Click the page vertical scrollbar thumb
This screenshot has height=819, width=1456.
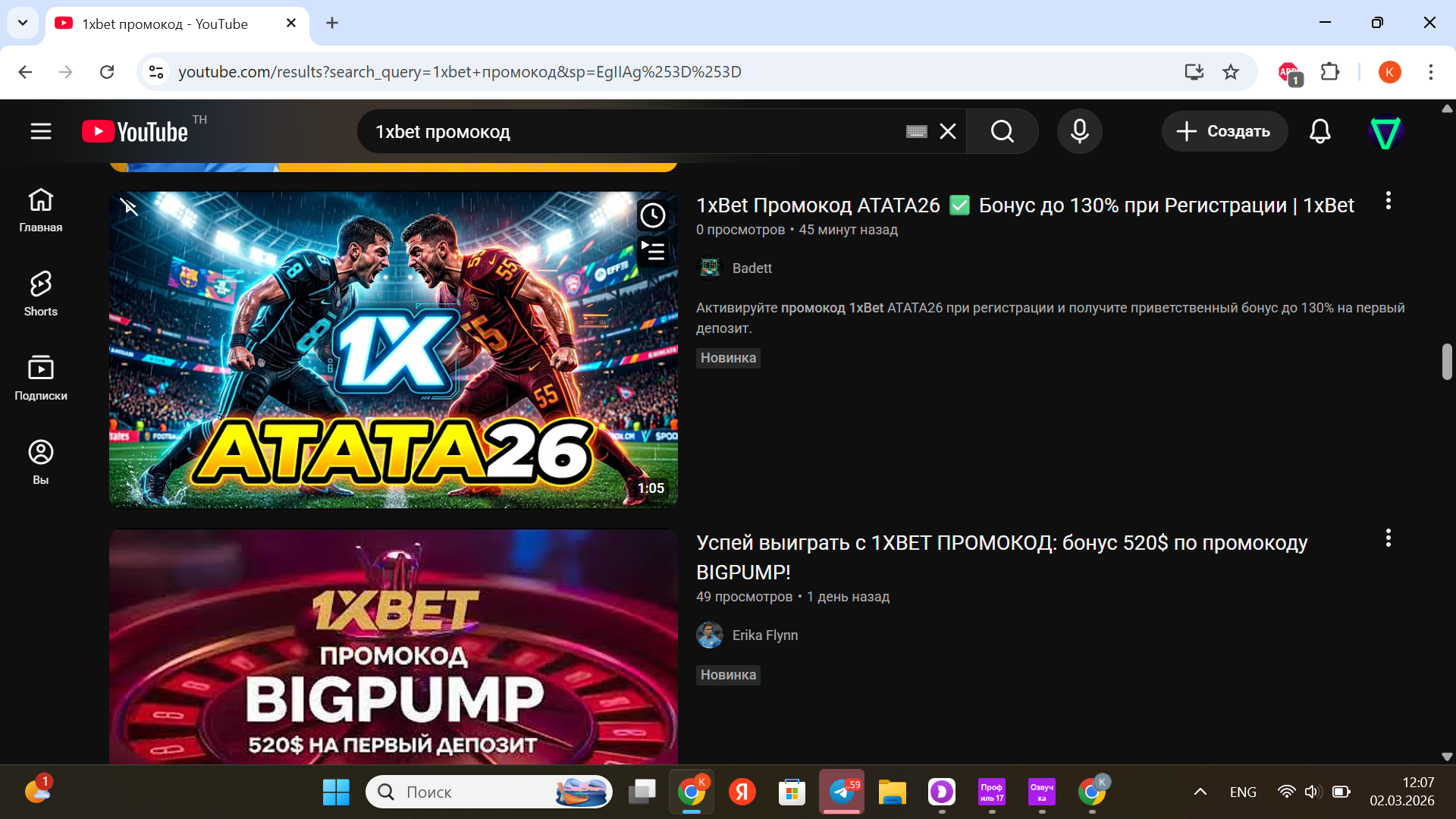1447,362
